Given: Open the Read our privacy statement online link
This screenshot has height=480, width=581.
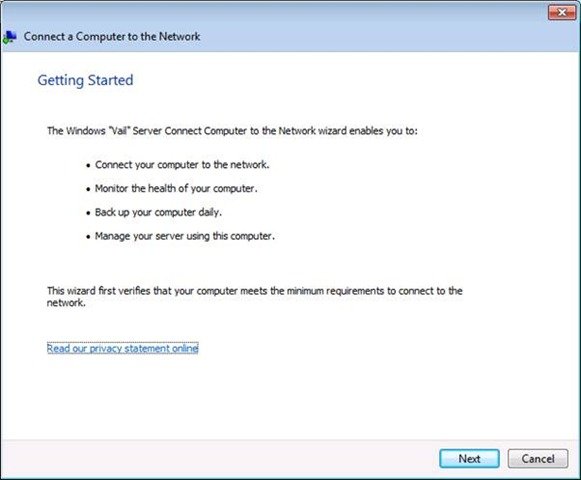Looking at the screenshot, I should [123, 348].
